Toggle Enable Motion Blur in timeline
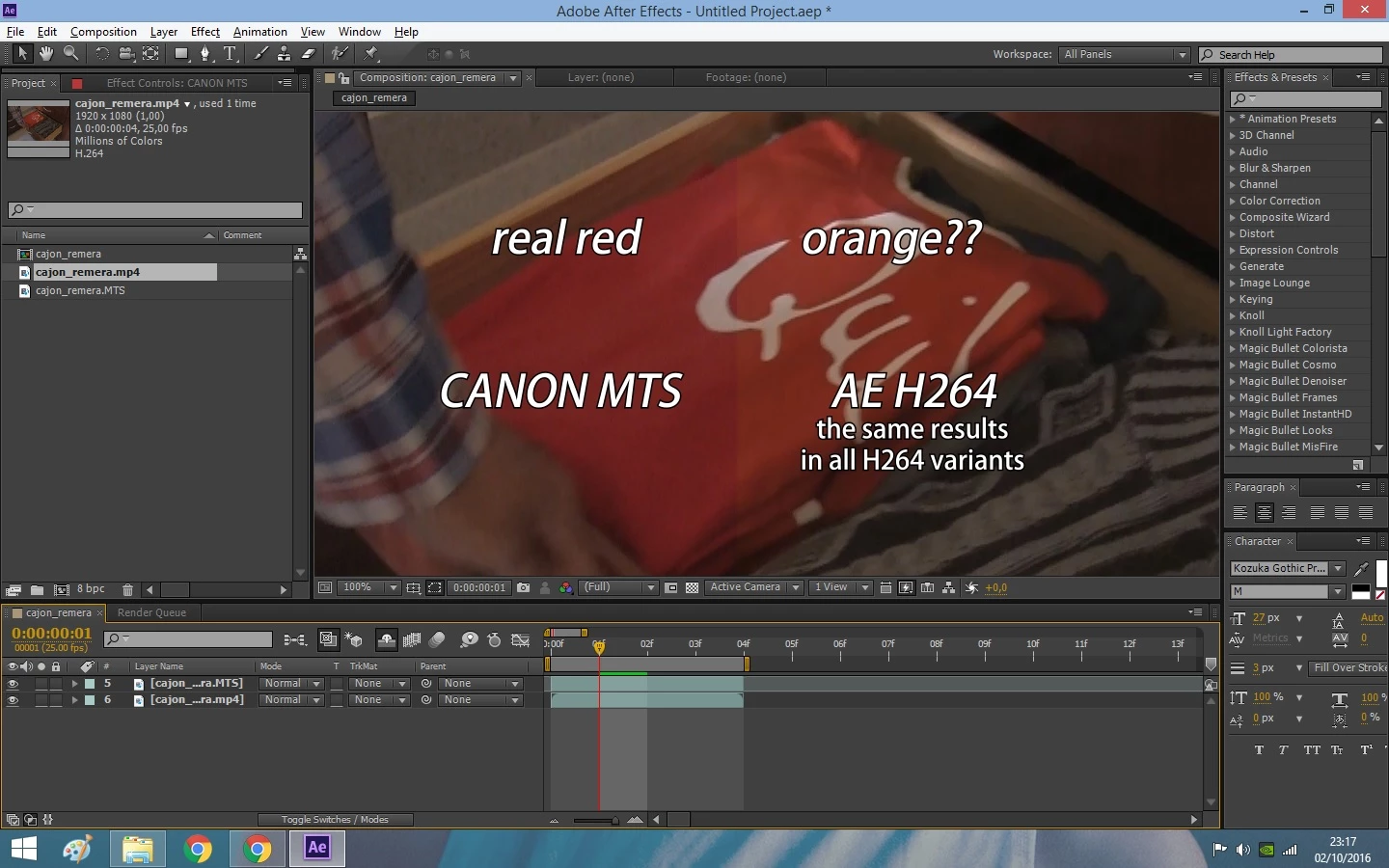Image resolution: width=1389 pixels, height=868 pixels. [x=438, y=639]
